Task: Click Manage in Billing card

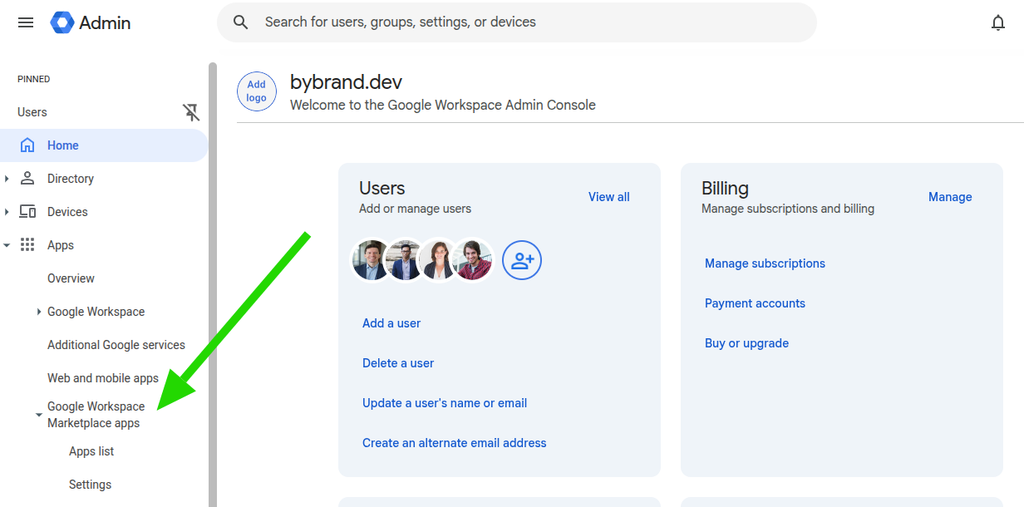Action: pos(950,197)
